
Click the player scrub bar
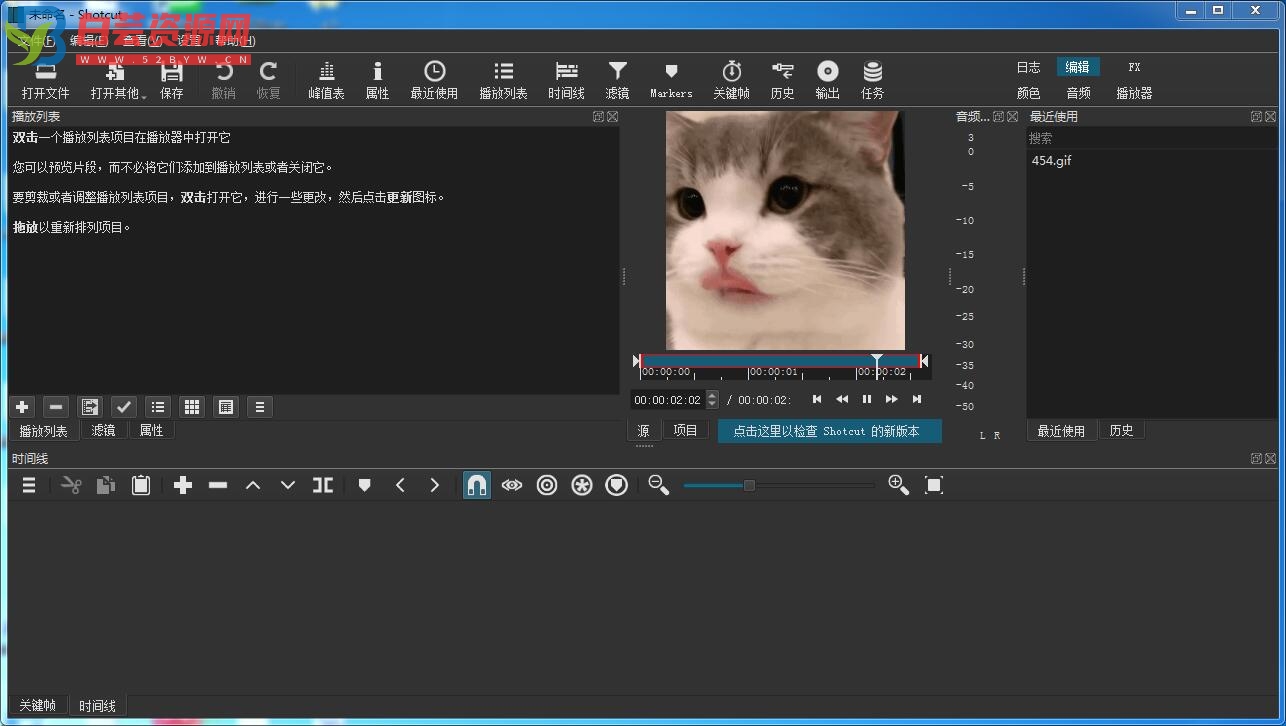[780, 361]
